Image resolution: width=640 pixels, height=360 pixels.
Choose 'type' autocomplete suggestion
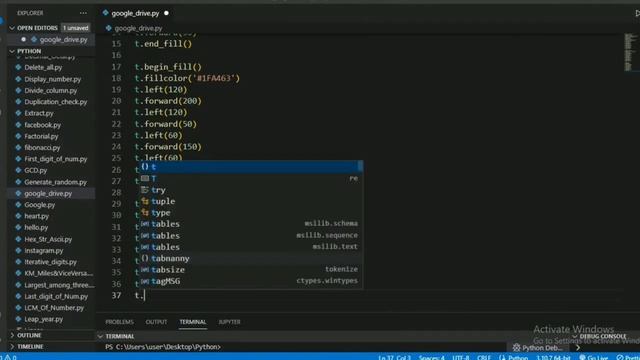click(251, 213)
